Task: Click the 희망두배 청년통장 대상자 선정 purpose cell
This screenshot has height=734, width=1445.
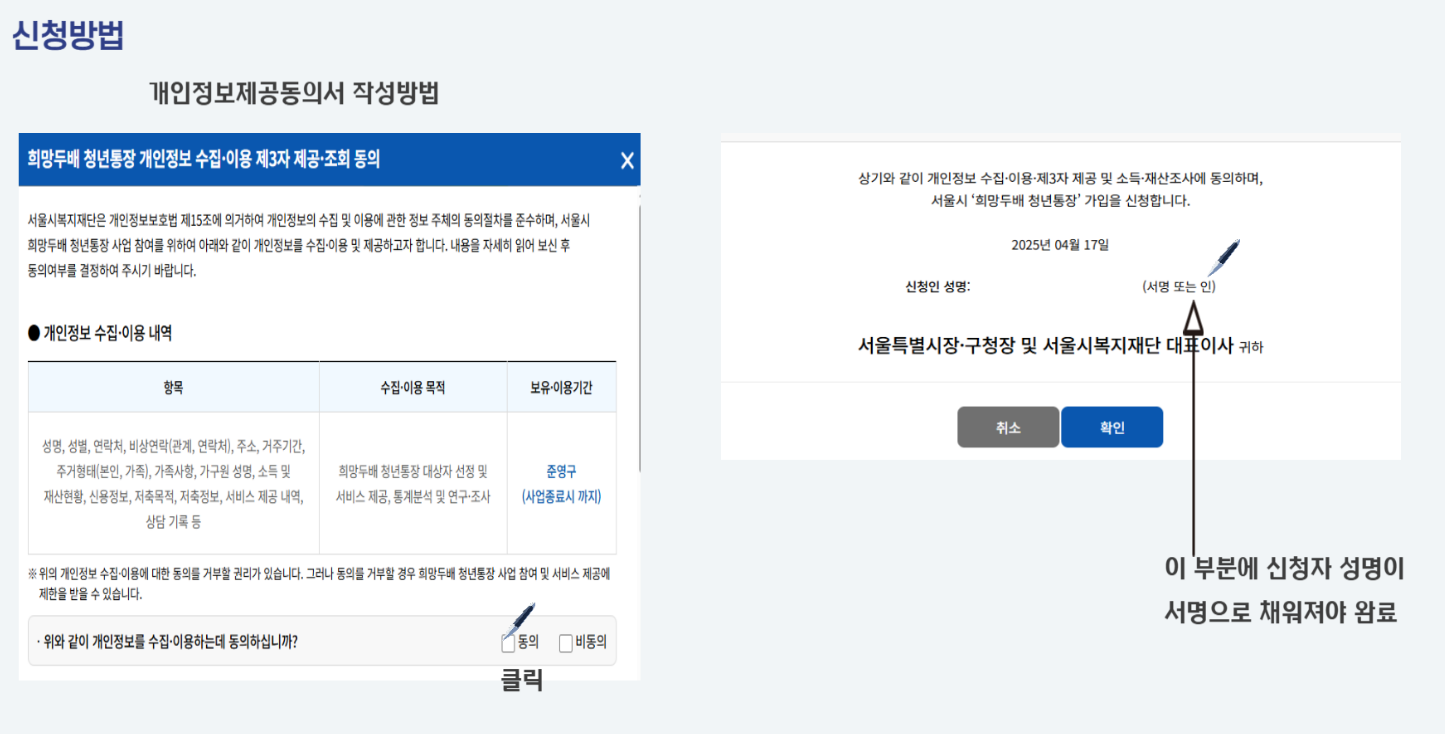Action: pos(413,484)
